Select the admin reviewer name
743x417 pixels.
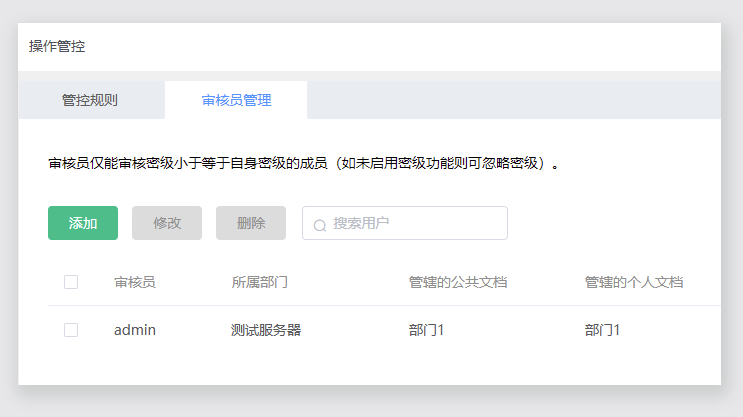pyautogui.click(x=135, y=330)
